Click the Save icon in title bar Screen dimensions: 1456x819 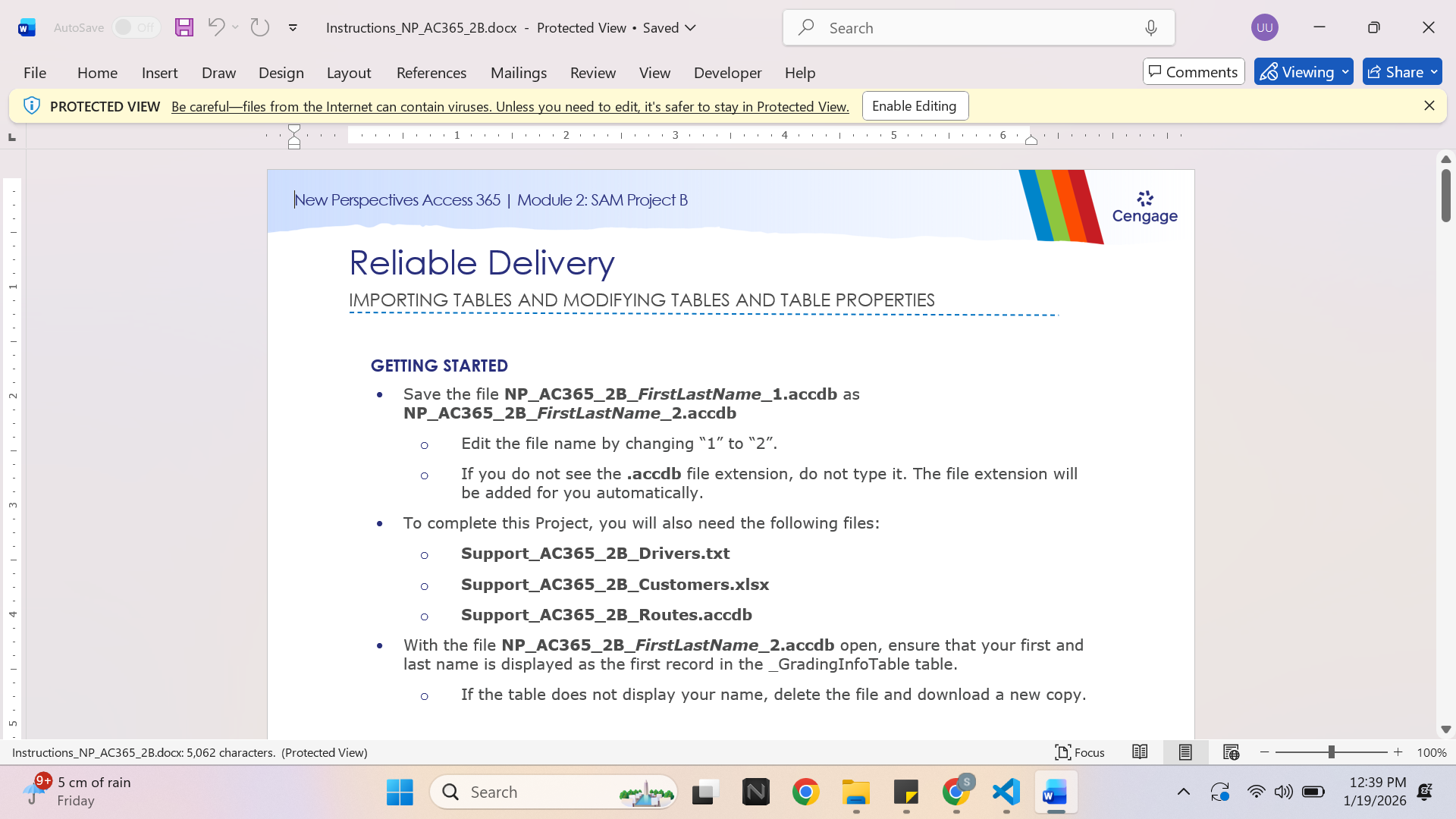point(184,27)
